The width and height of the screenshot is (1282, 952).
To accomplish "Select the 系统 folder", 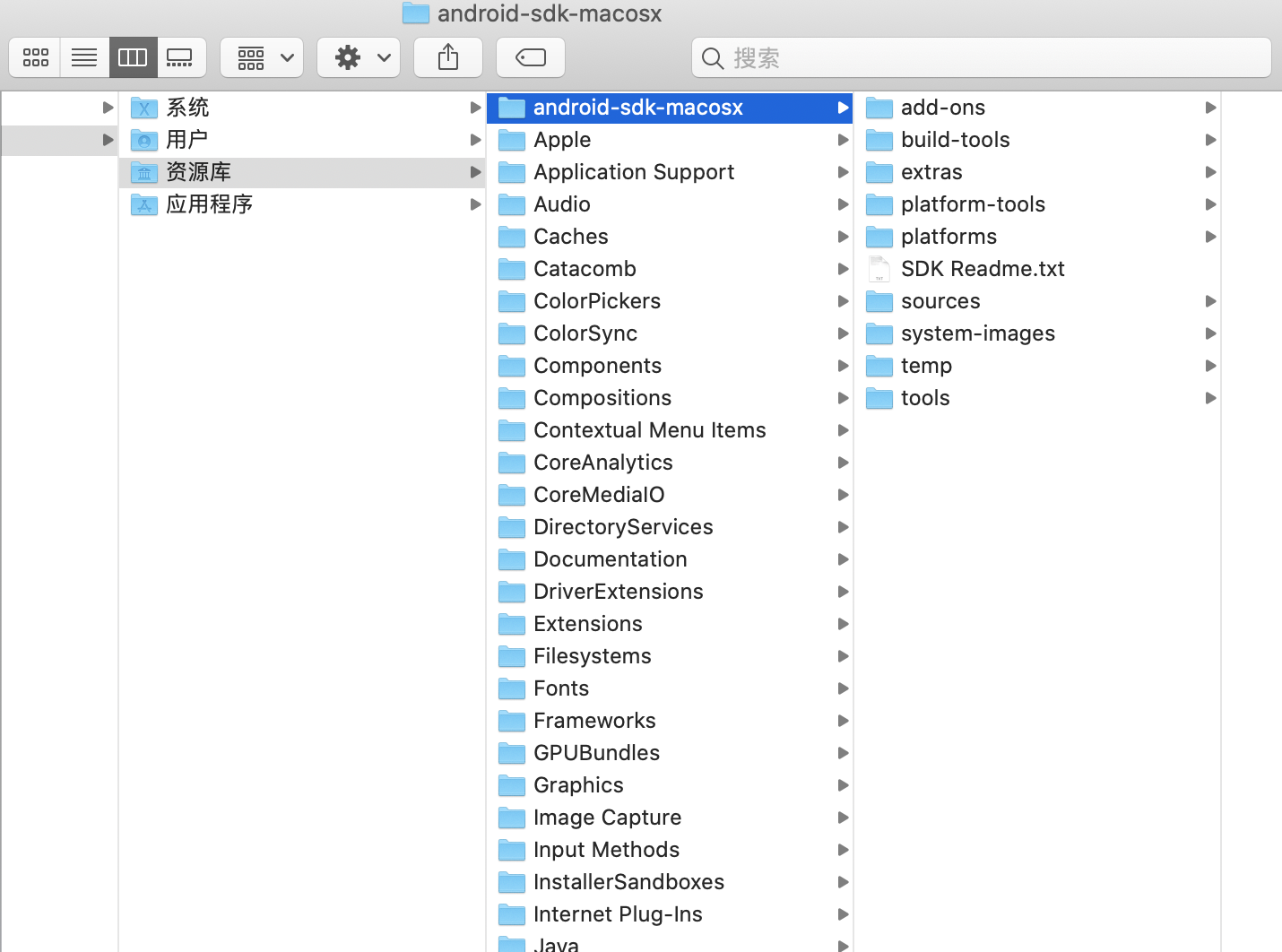I will pos(302,108).
